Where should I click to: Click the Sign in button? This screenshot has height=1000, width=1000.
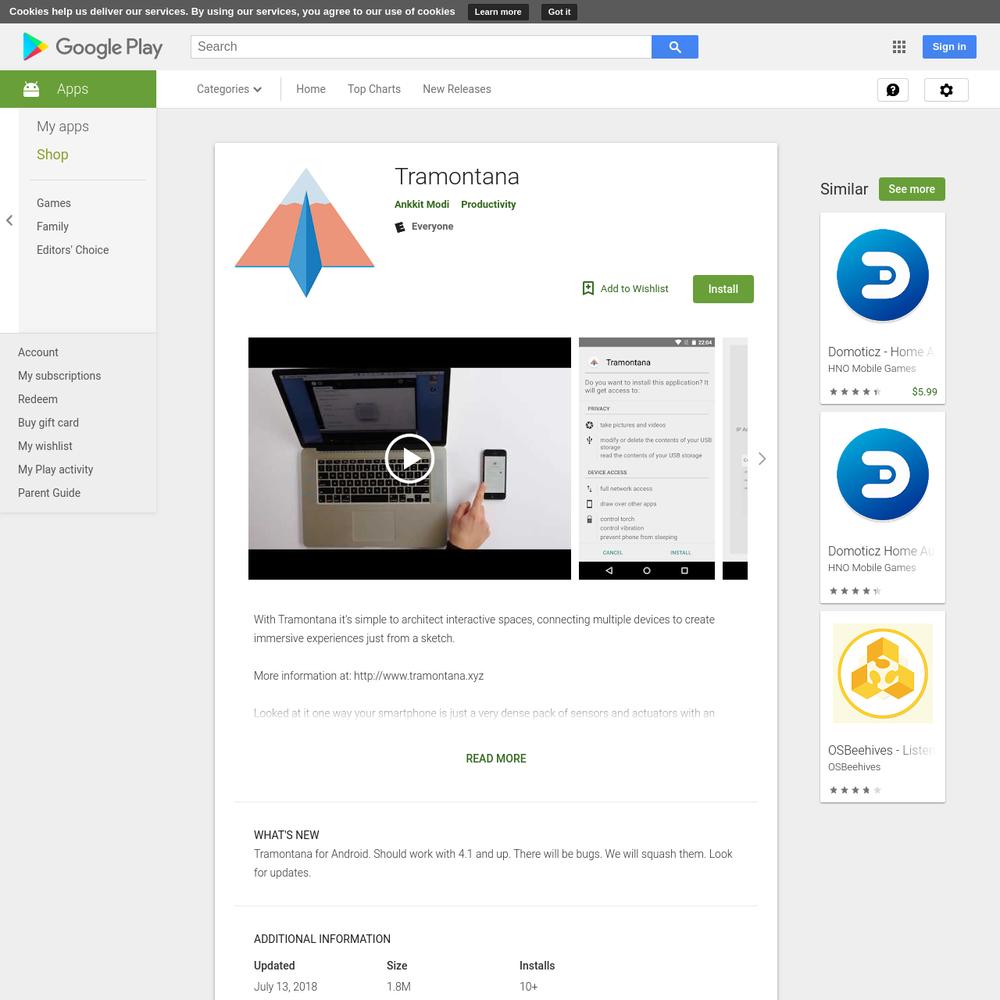point(949,47)
